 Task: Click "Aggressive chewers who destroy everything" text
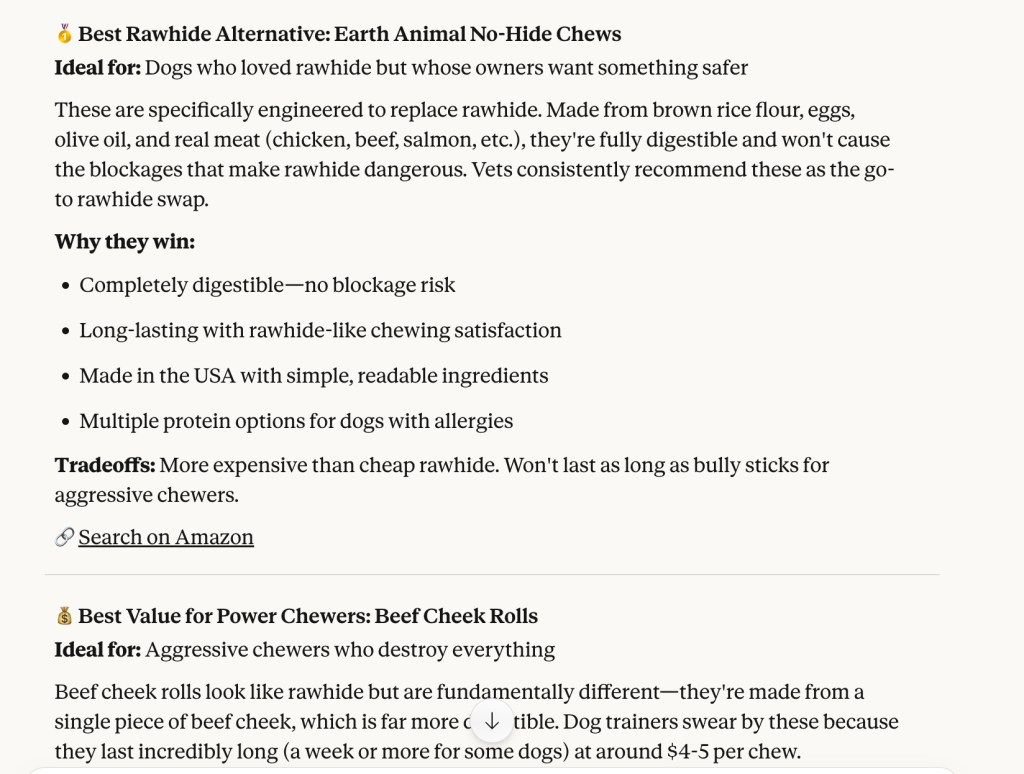coord(350,650)
